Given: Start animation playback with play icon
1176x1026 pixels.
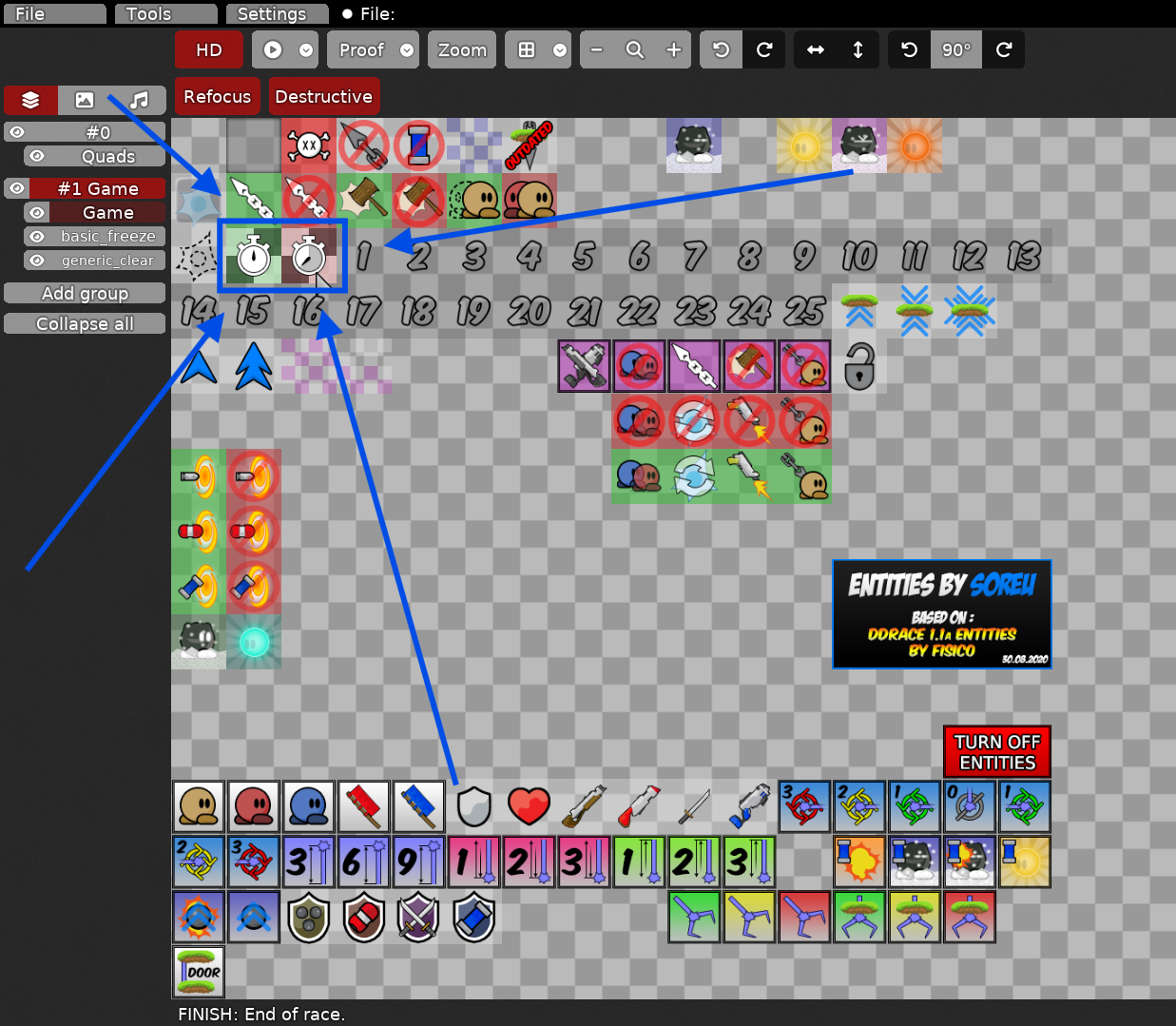Looking at the screenshot, I should tap(273, 49).
